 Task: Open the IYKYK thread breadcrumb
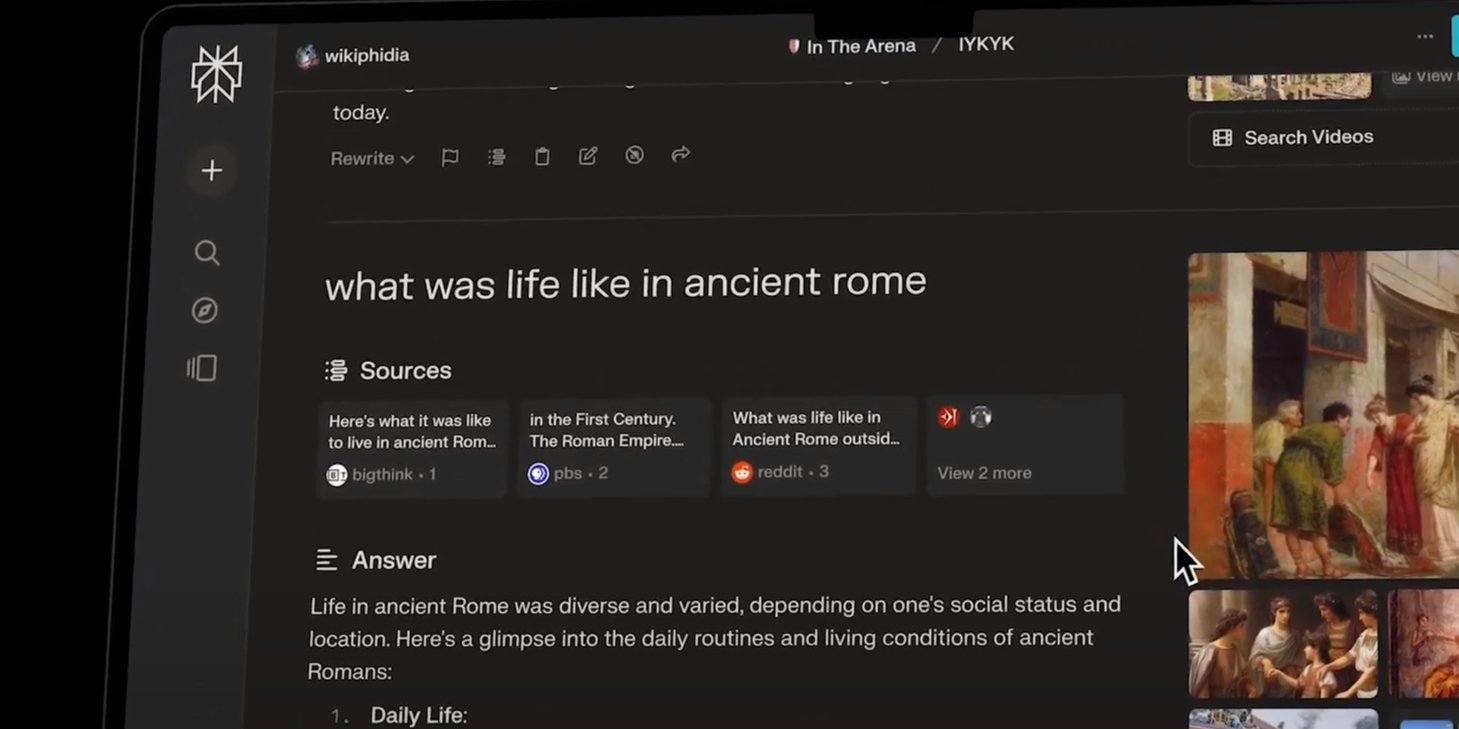coord(986,44)
